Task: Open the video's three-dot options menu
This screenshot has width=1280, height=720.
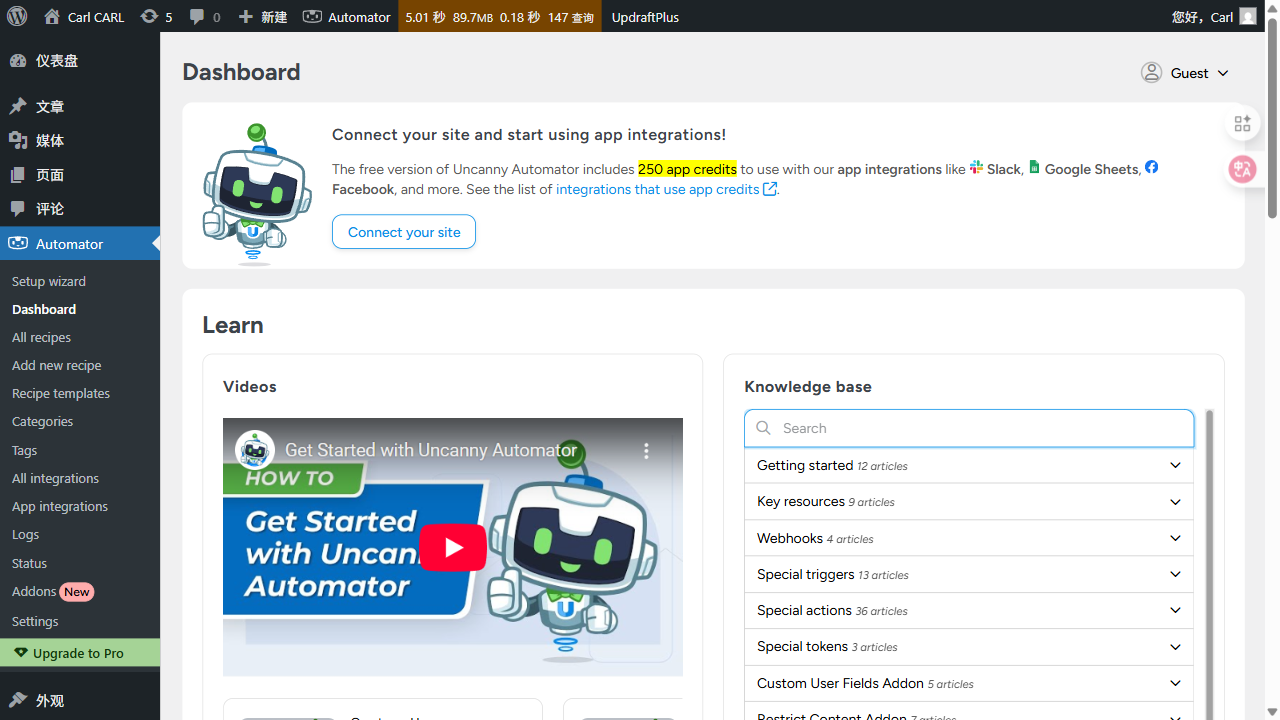Action: point(646,451)
